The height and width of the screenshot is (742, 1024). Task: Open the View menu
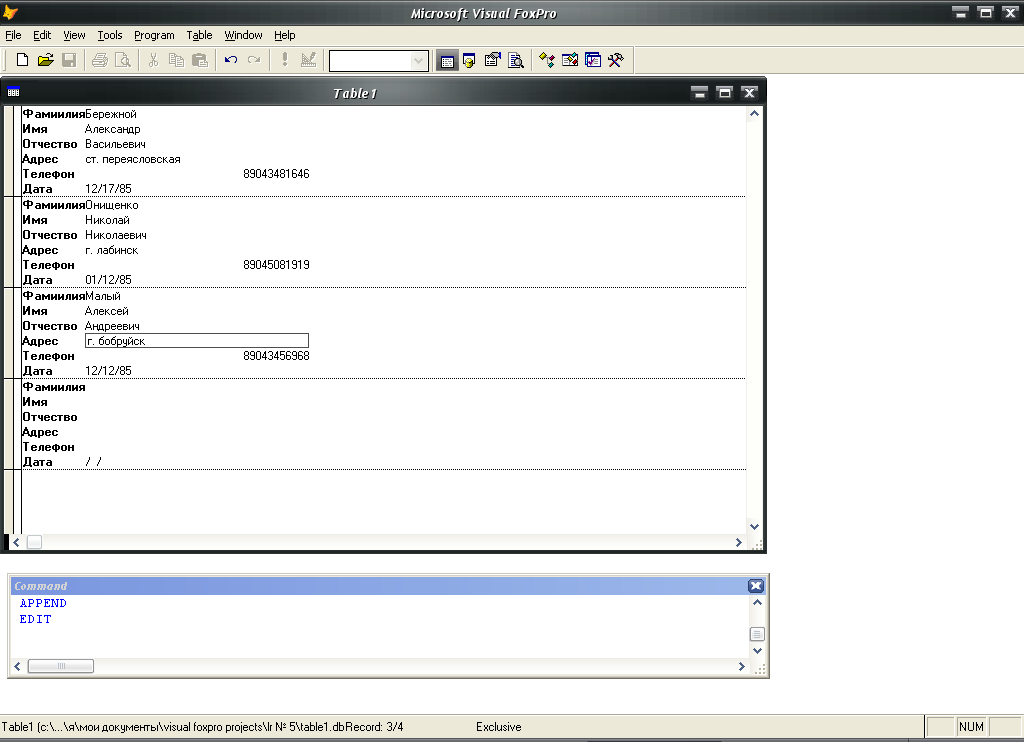tap(74, 35)
